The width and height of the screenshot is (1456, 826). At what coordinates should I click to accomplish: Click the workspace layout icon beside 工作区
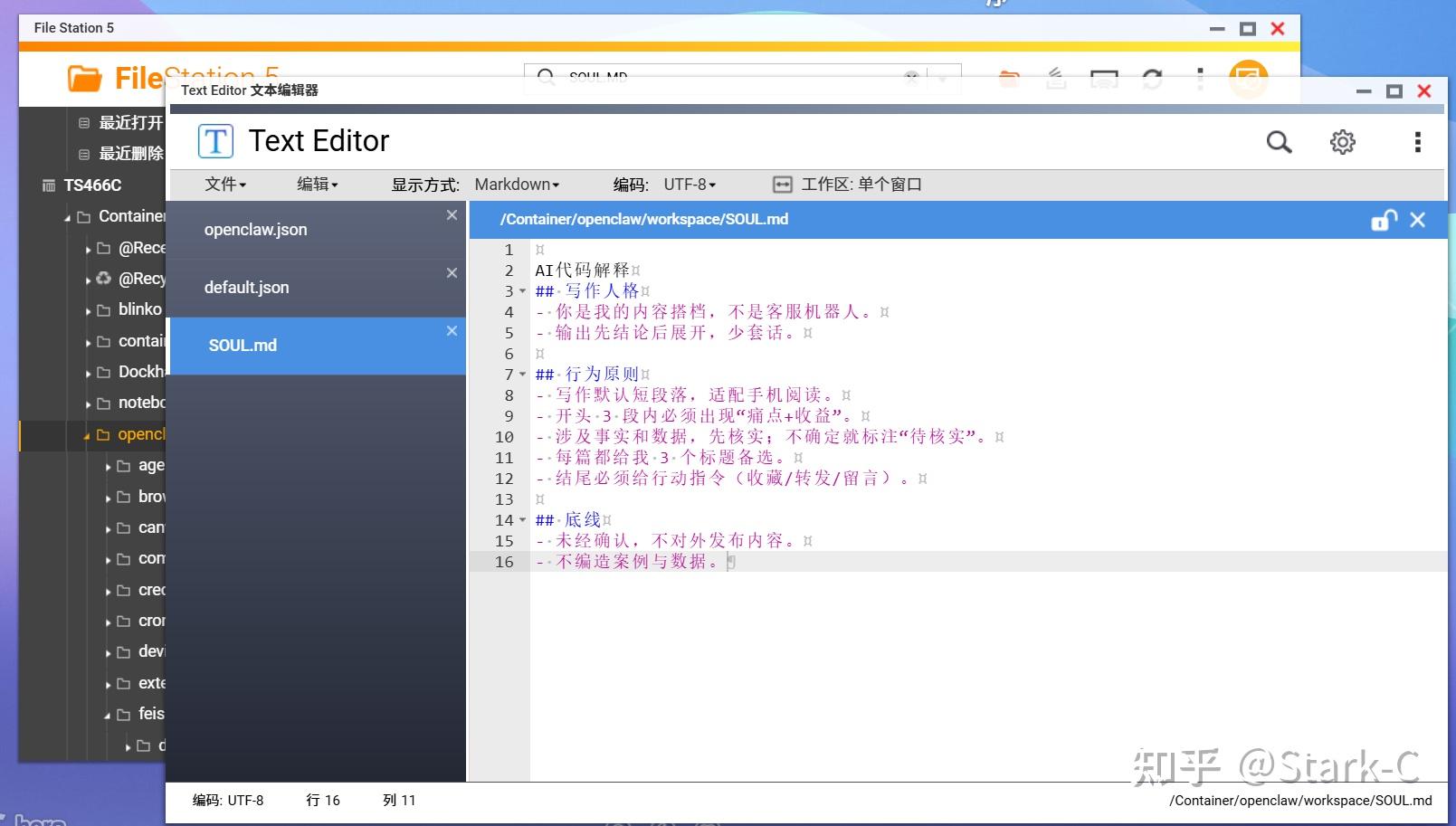click(x=783, y=185)
